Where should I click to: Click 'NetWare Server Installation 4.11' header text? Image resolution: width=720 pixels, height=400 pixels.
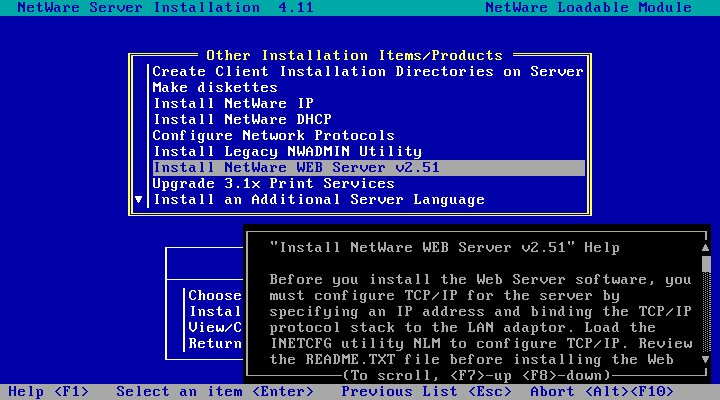(x=165, y=8)
